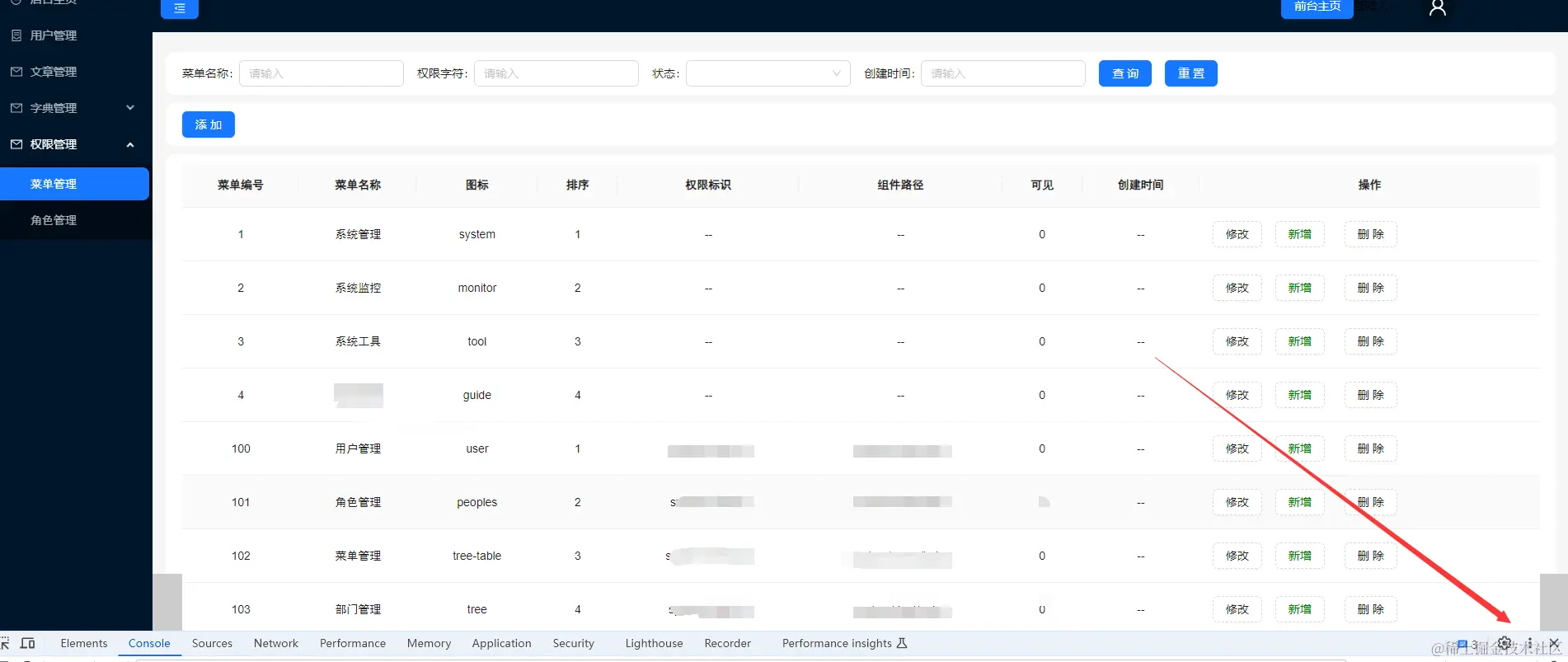Click 修改 for 部门管理 row
The height and width of the screenshot is (662, 1568).
[1237, 609]
